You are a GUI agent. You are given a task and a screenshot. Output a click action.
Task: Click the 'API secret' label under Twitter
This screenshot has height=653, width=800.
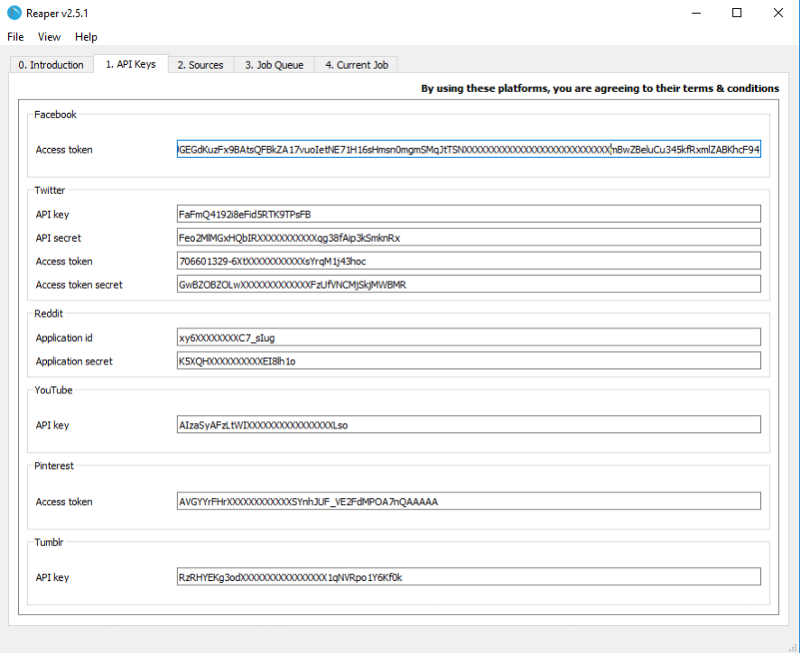pos(58,238)
